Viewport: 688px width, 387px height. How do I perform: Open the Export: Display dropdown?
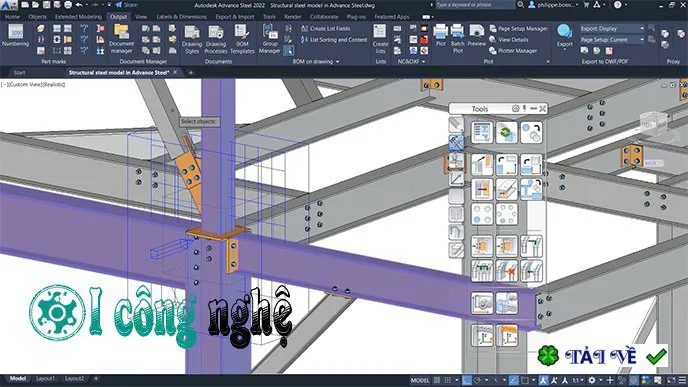point(613,29)
